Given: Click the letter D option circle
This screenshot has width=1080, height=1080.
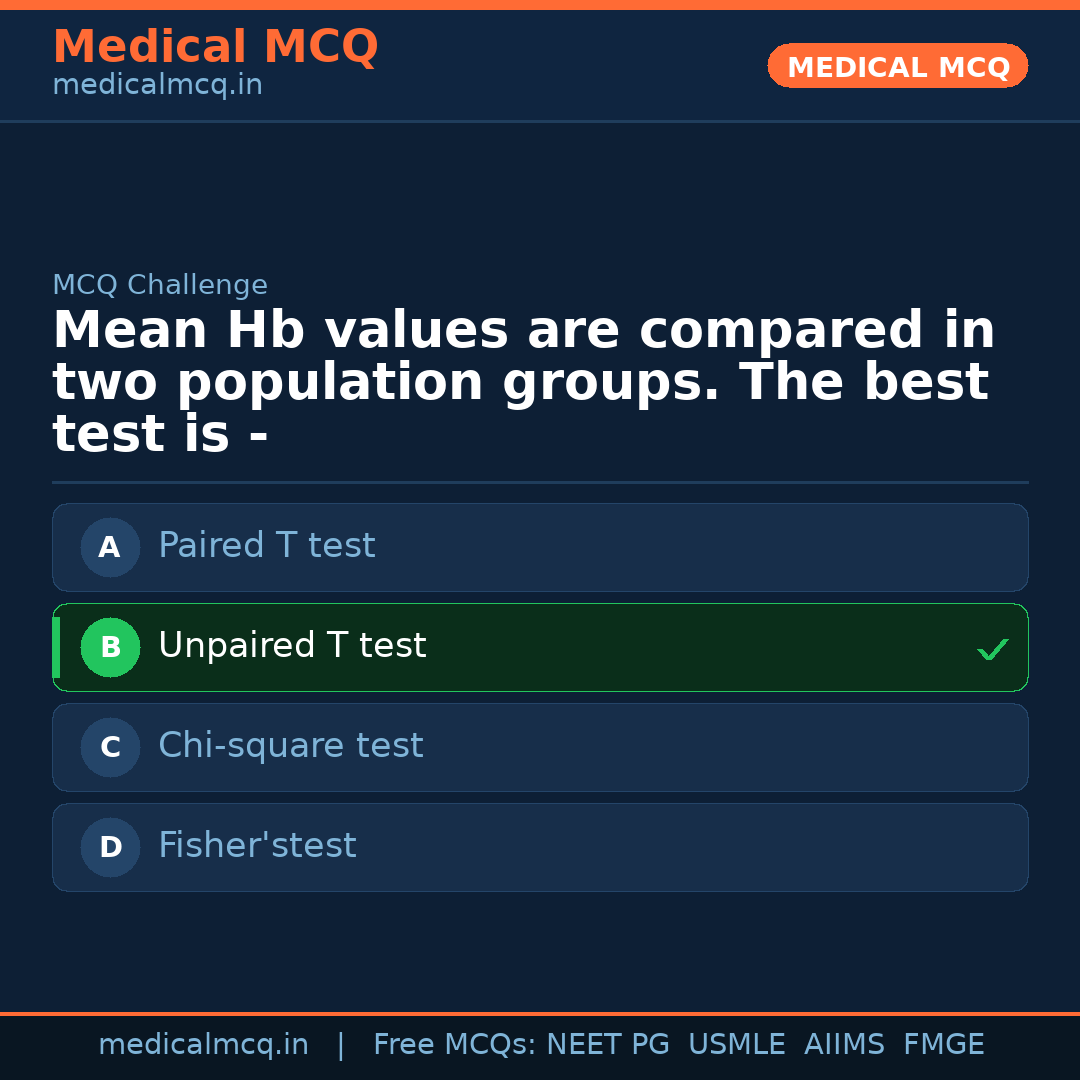Looking at the screenshot, I should pos(110,847).
